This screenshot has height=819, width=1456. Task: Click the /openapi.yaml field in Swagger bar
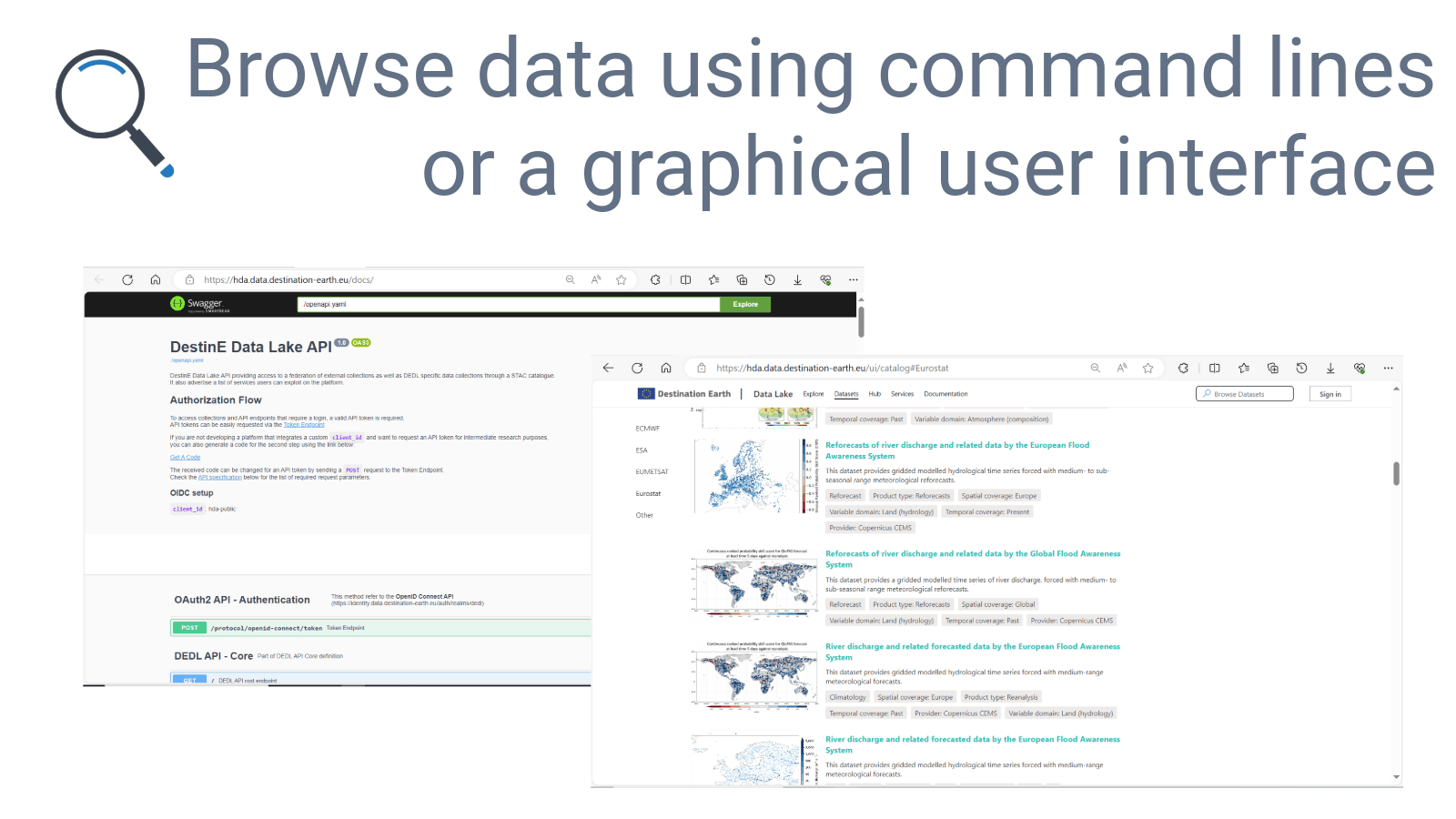(509, 305)
